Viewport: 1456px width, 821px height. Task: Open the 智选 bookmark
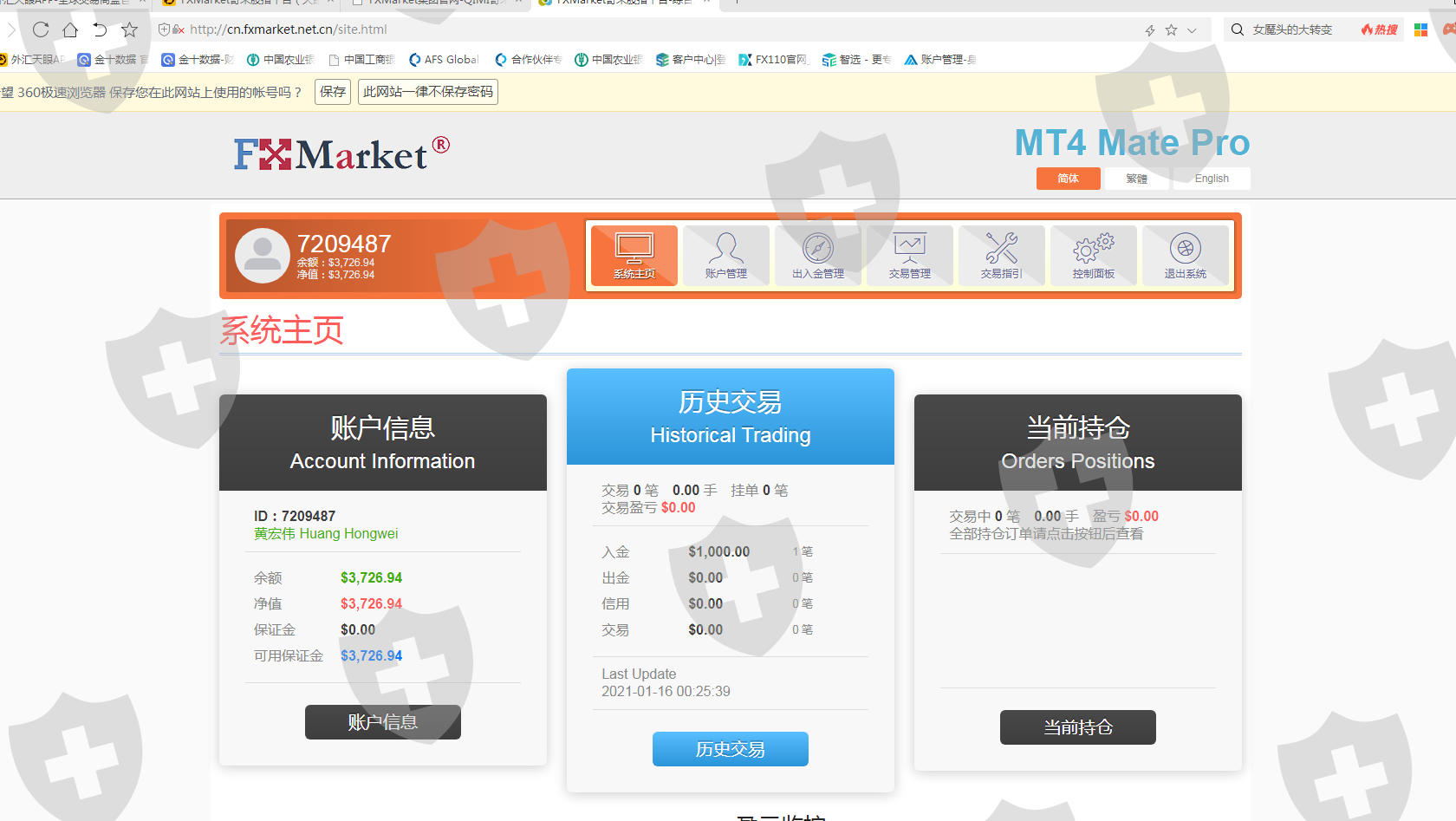(856, 60)
